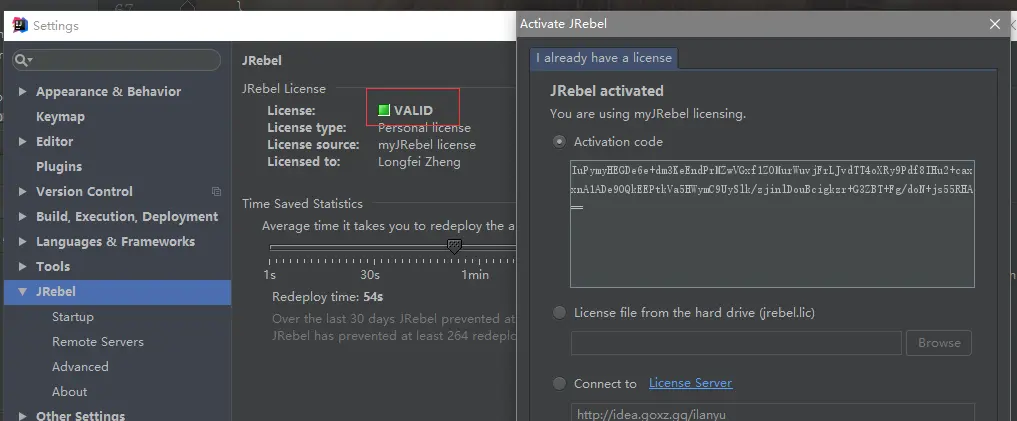Click the copy icon beside Version Control
Screen dimensions: 1017x421
click(x=217, y=191)
